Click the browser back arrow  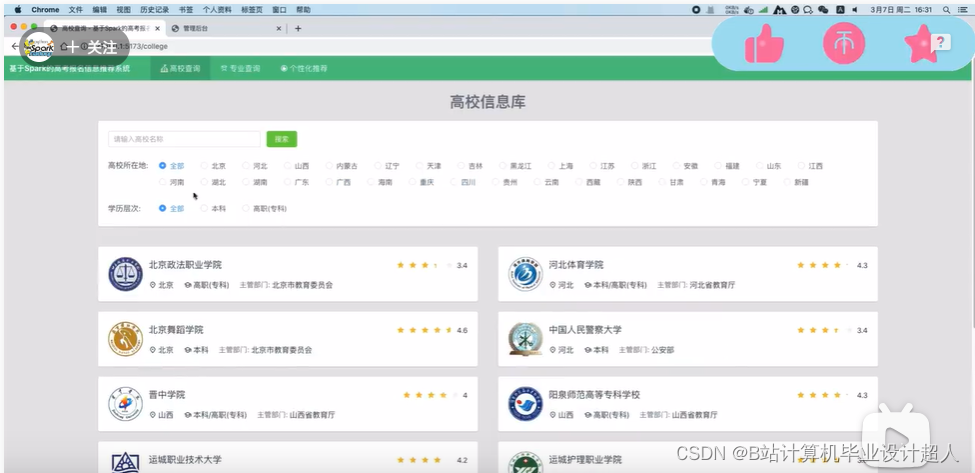[x=15, y=47]
